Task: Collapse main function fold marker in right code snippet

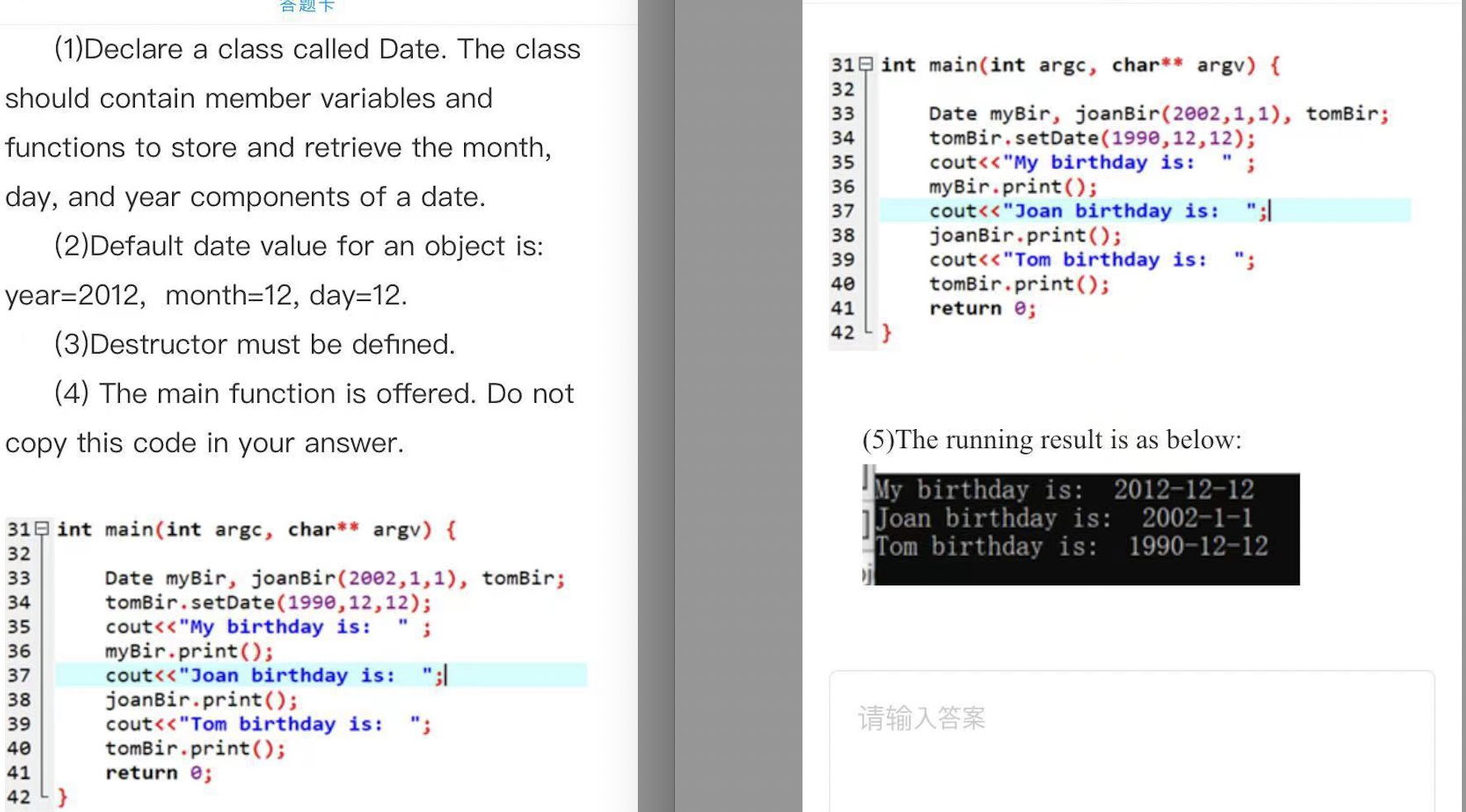Action: coord(866,64)
